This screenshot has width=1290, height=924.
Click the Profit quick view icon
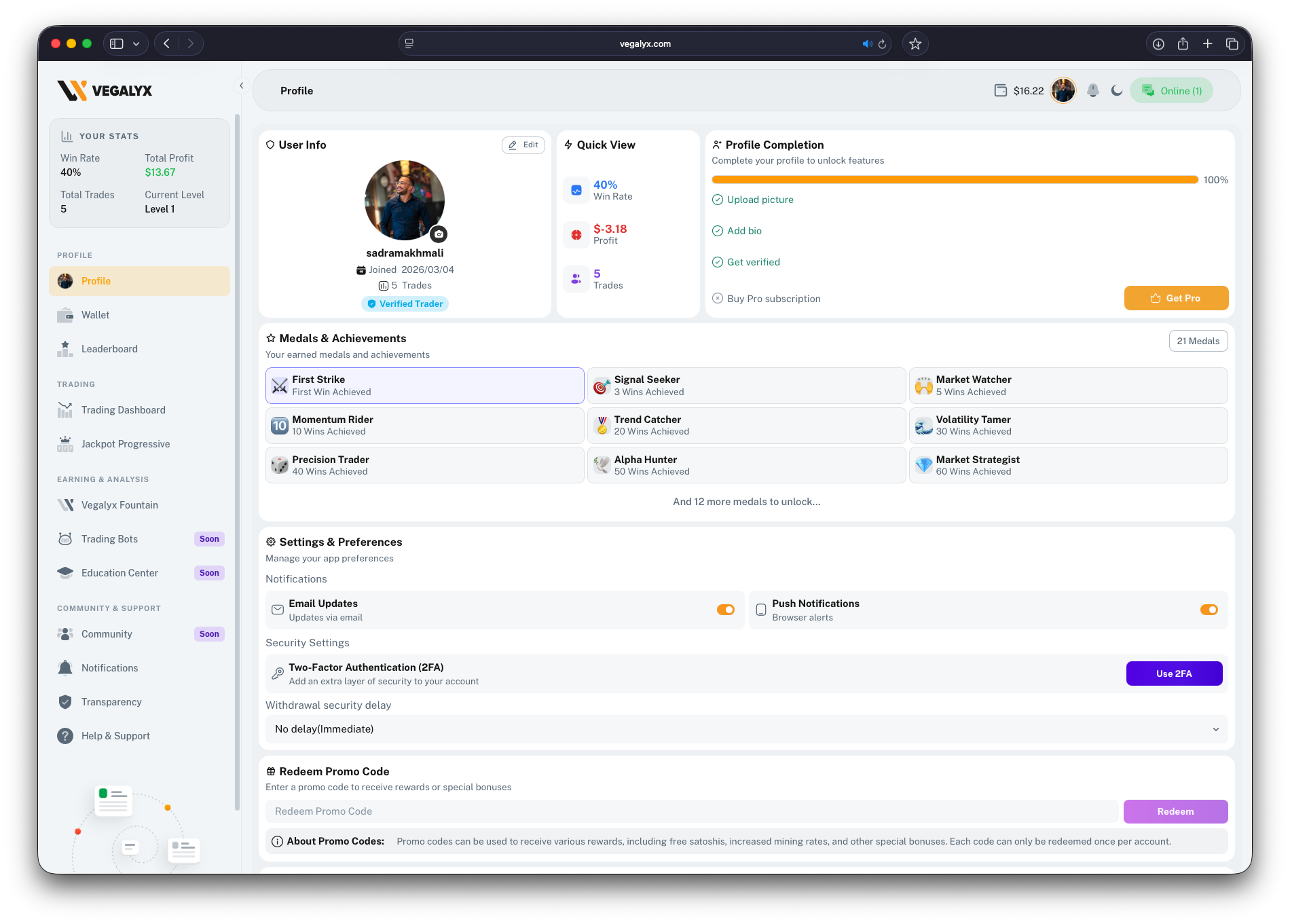576,235
